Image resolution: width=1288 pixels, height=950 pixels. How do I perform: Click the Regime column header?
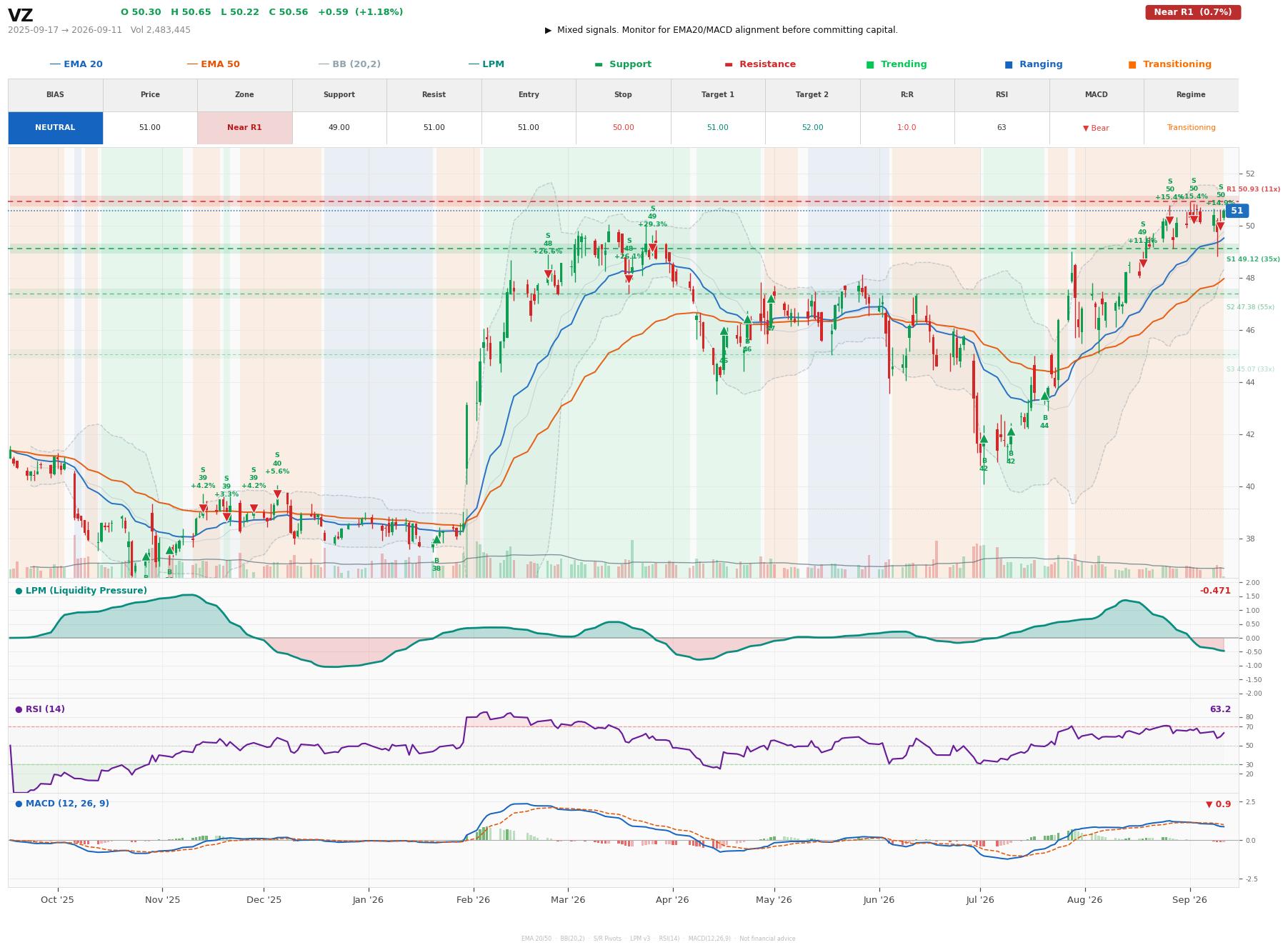1191,95
